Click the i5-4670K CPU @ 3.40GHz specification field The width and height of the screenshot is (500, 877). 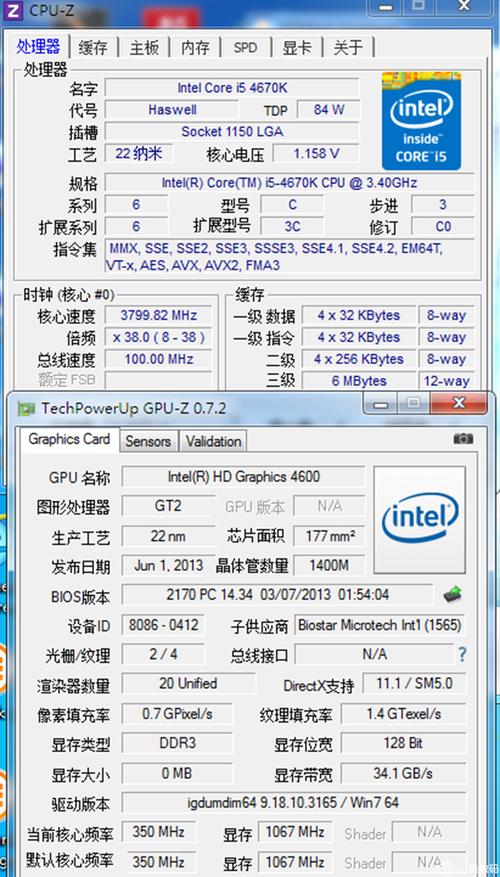click(289, 183)
